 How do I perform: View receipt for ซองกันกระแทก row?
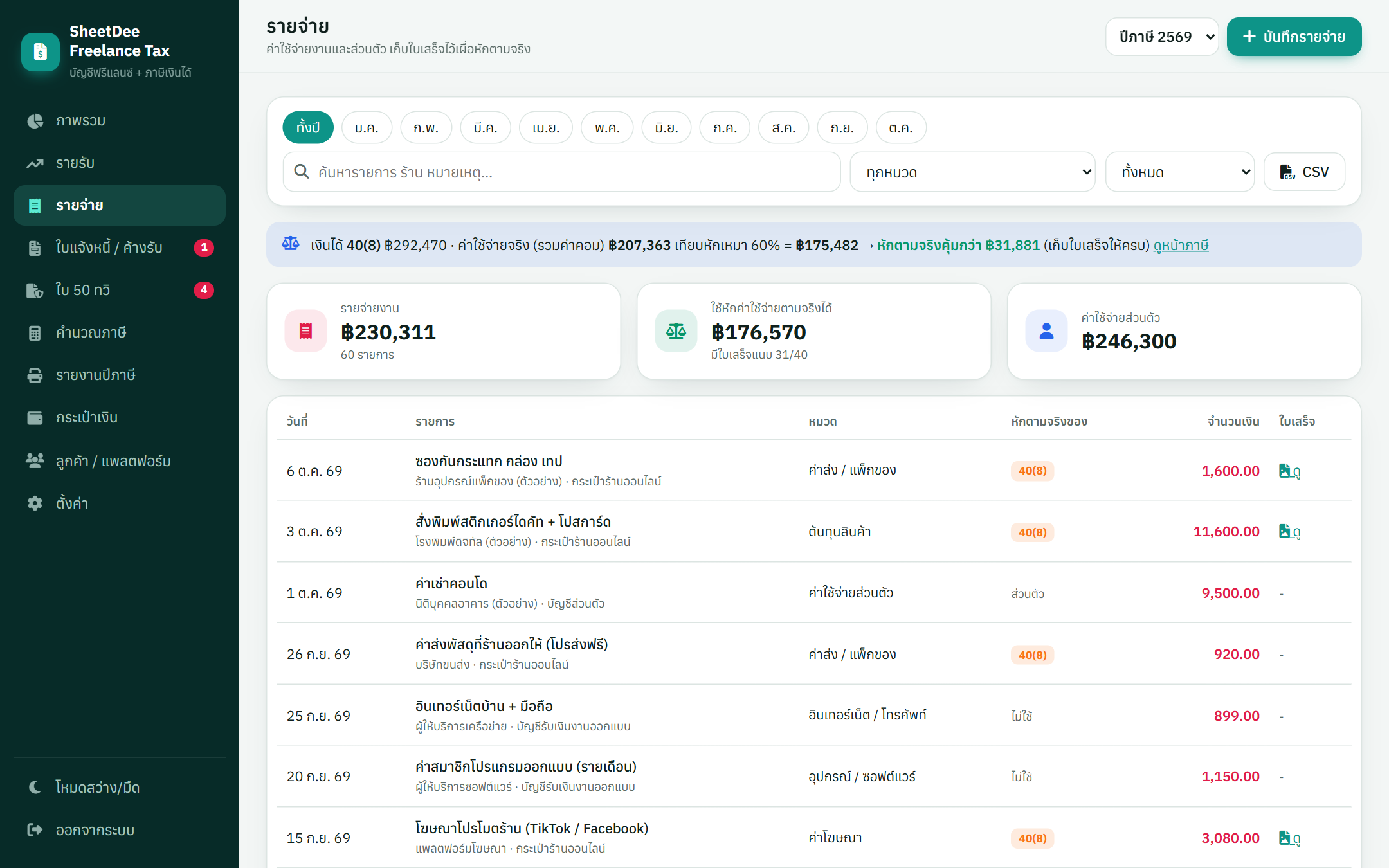1289,471
